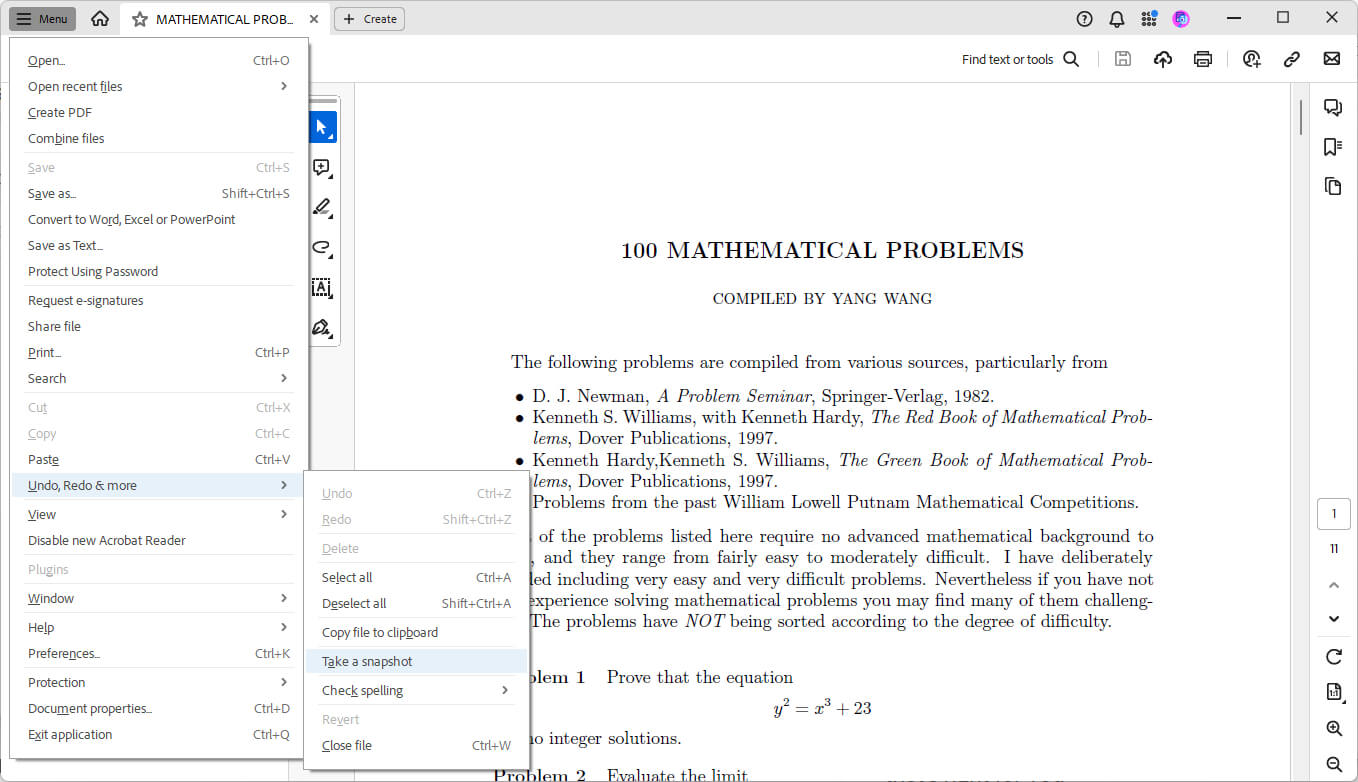Click the vertical document scrollbar

click(1300, 116)
